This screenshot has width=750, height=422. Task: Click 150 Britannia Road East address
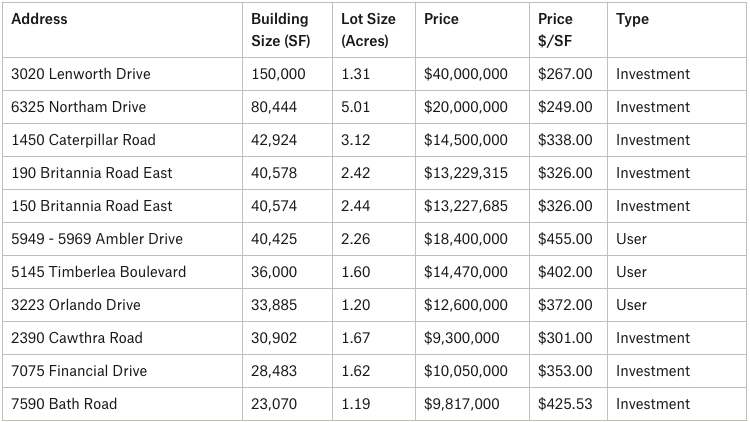point(92,206)
